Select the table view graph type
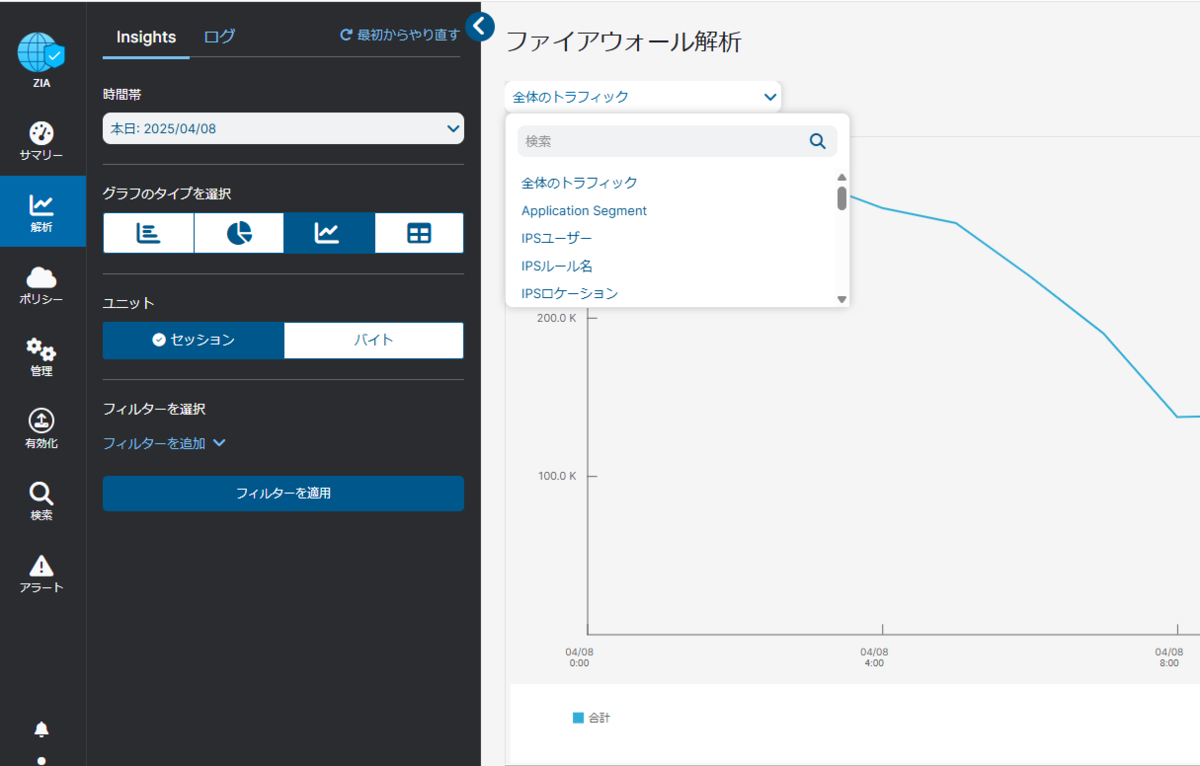Screen dimensions: 1200x766 (x=419, y=233)
